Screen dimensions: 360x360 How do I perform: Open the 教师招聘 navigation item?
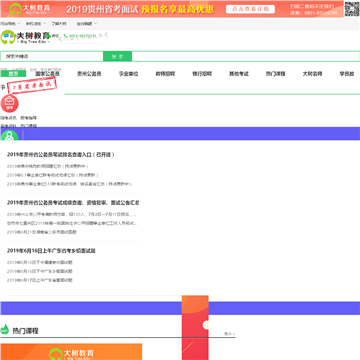point(165,74)
